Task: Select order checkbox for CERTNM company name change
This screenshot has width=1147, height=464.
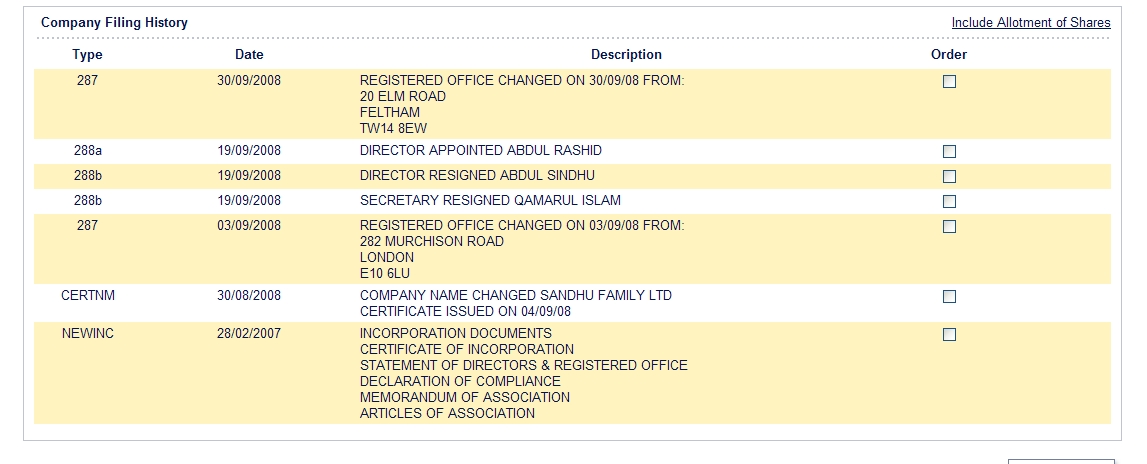Action: coord(949,296)
